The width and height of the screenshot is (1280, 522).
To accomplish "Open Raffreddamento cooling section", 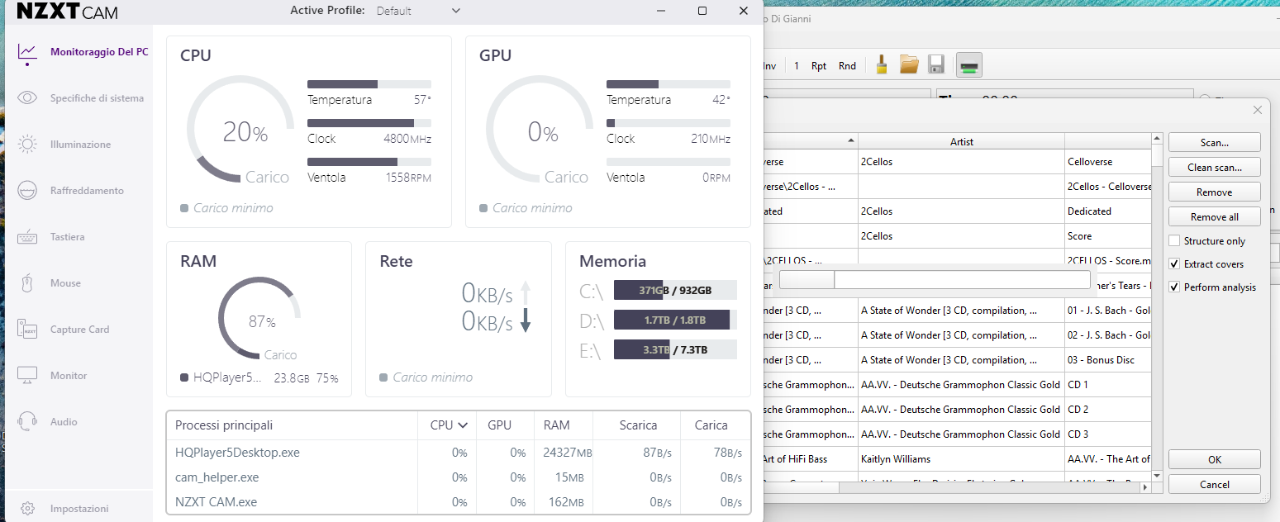I will [x=86, y=190].
